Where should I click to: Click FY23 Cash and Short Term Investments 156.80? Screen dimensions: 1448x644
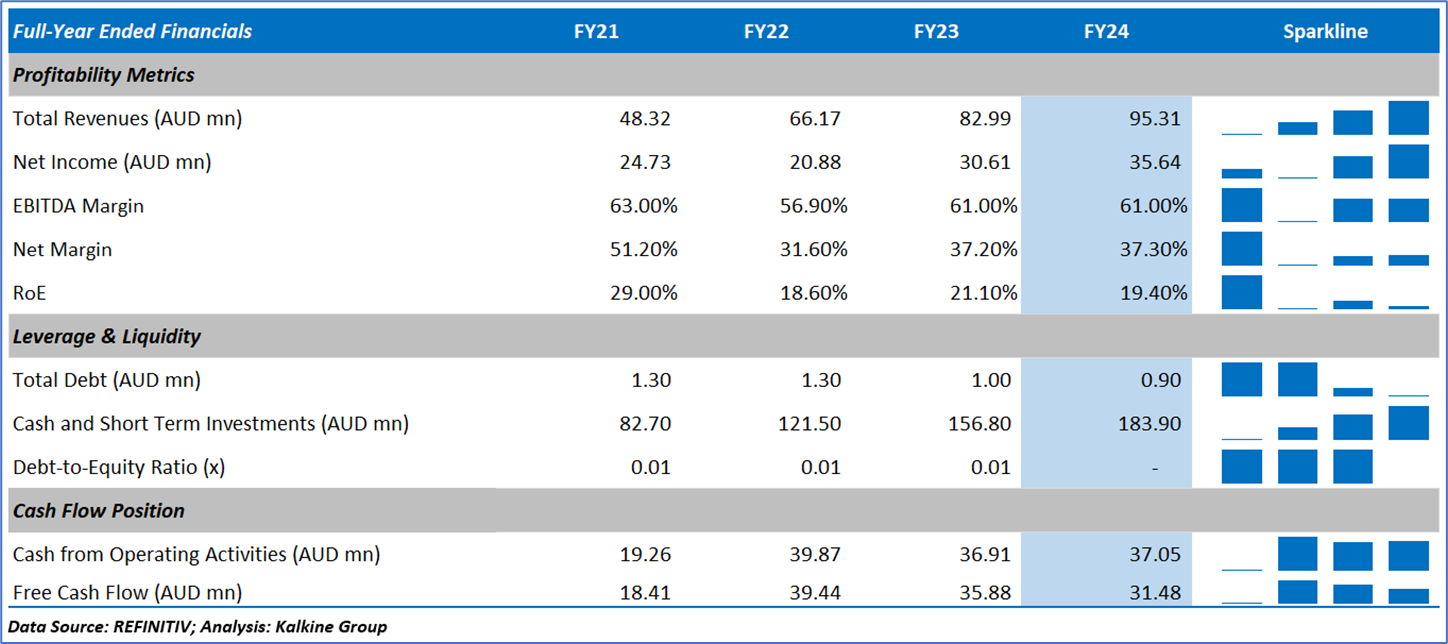coord(978,424)
